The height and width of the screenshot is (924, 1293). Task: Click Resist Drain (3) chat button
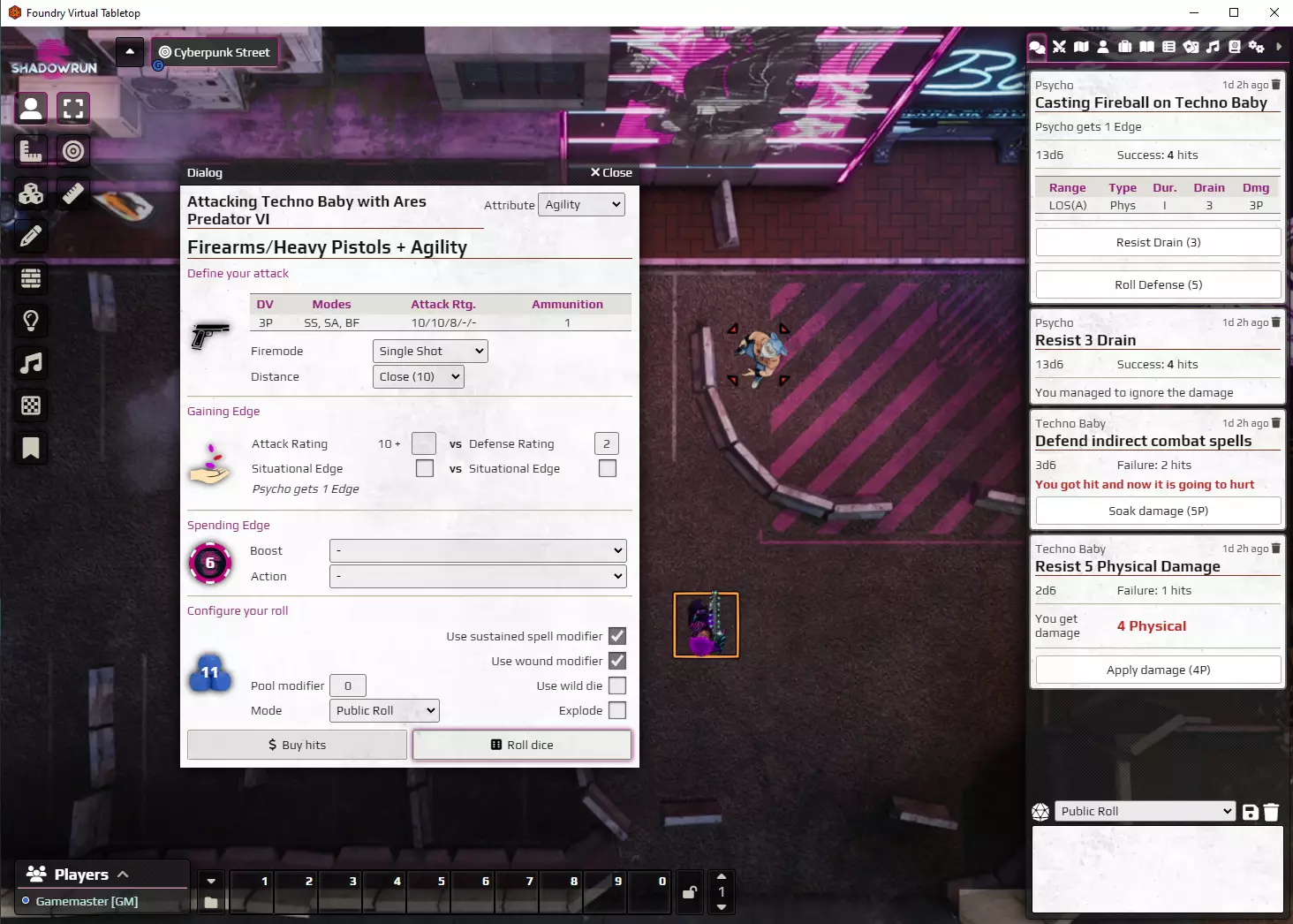click(1158, 242)
